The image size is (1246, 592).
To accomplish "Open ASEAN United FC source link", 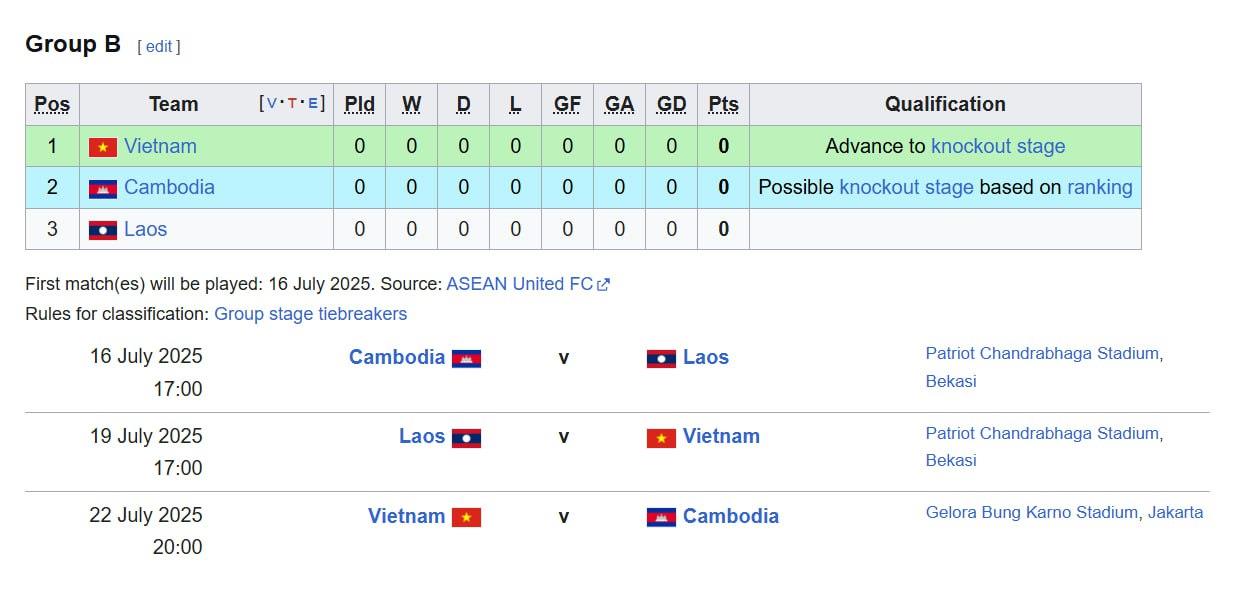I will click(519, 284).
